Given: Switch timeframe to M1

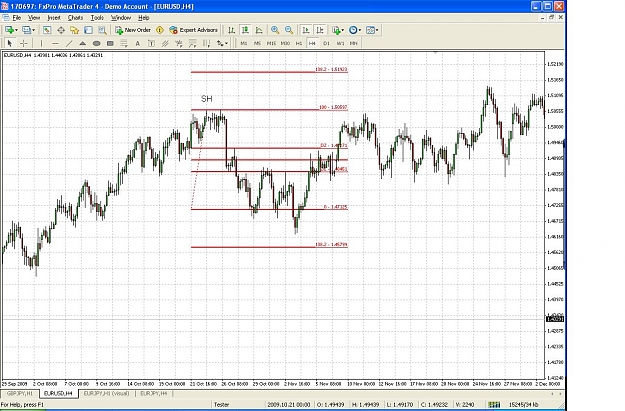Looking at the screenshot, I should pyautogui.click(x=244, y=43).
